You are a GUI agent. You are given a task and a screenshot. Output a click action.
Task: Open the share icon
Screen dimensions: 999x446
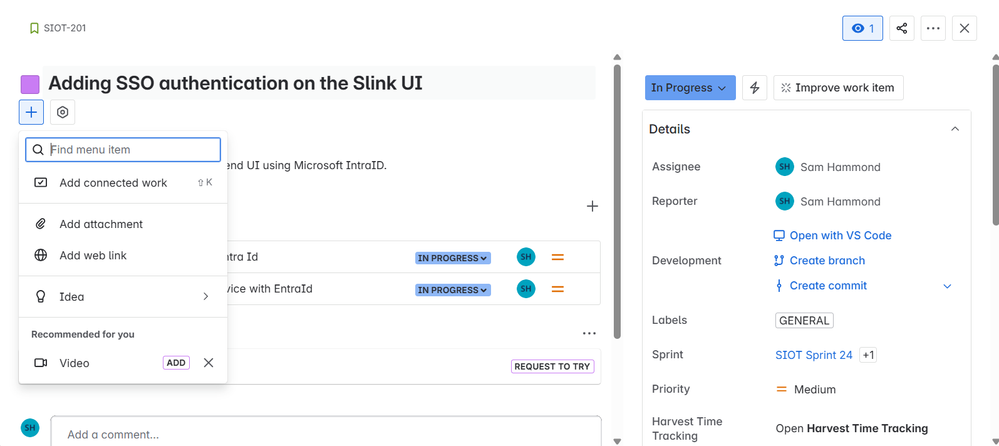902,28
